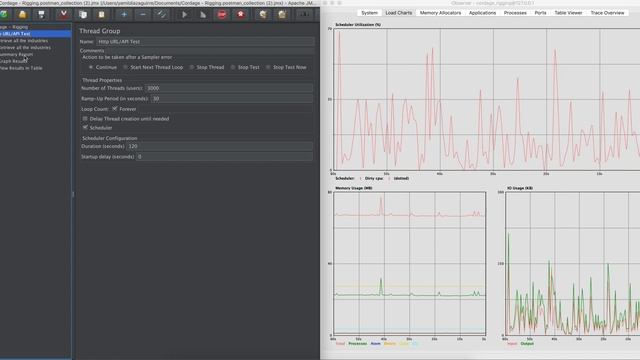Open the Ports tab in Observer
The width and height of the screenshot is (640, 360).
click(x=540, y=13)
